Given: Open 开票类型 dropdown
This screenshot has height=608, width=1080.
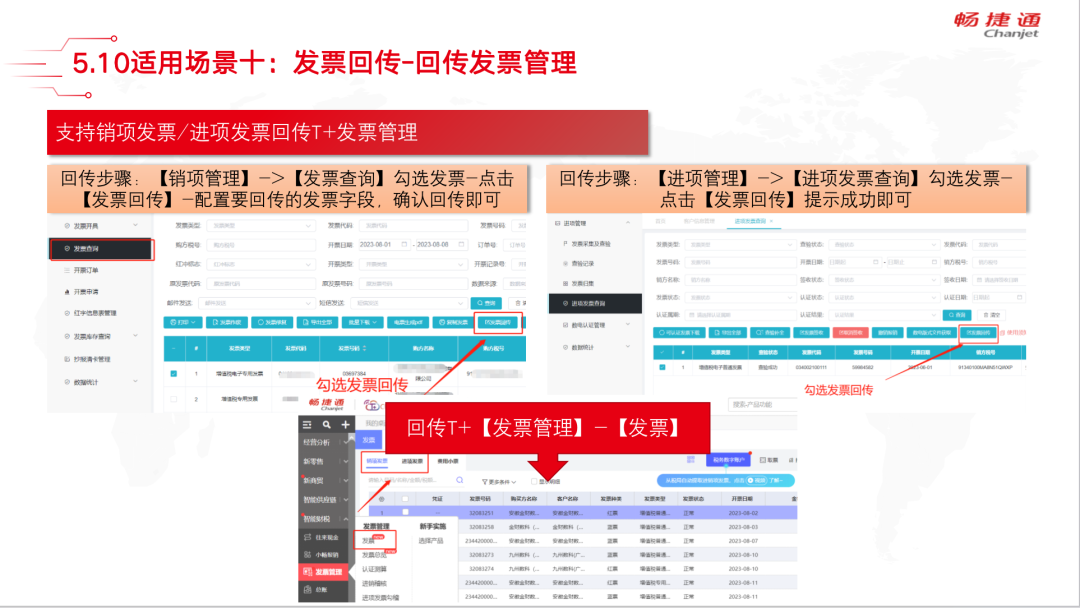Looking at the screenshot, I should click(x=413, y=264).
